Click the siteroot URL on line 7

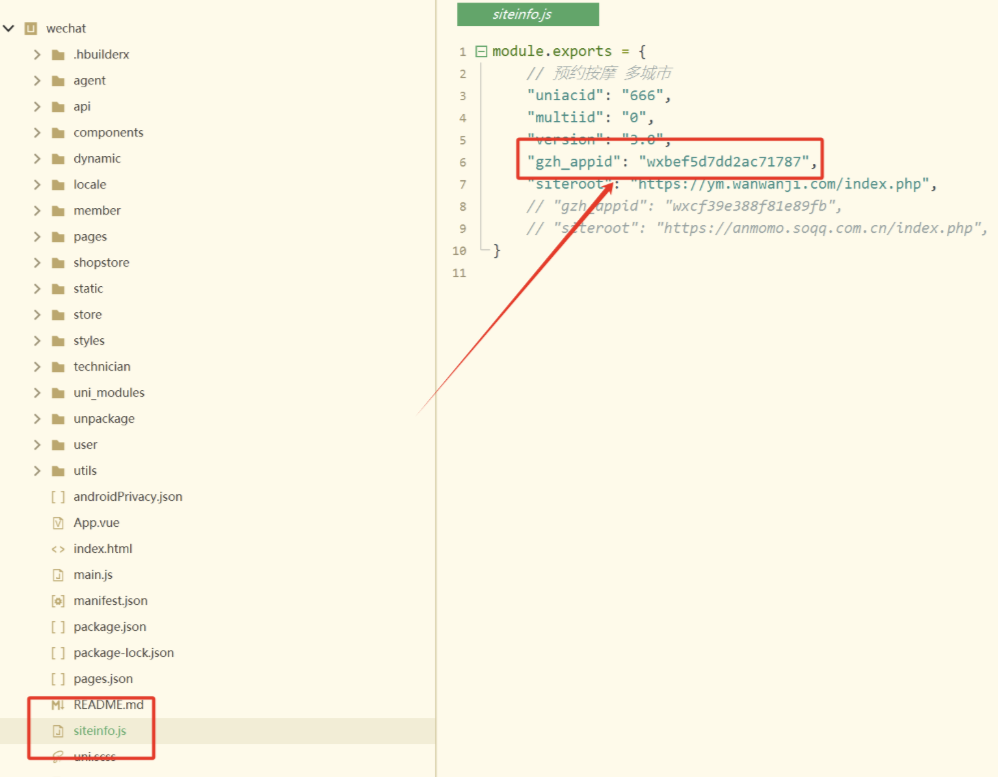click(x=782, y=184)
